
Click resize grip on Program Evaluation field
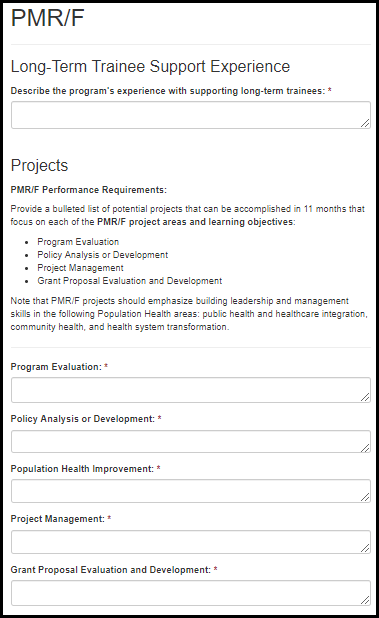pos(365,397)
